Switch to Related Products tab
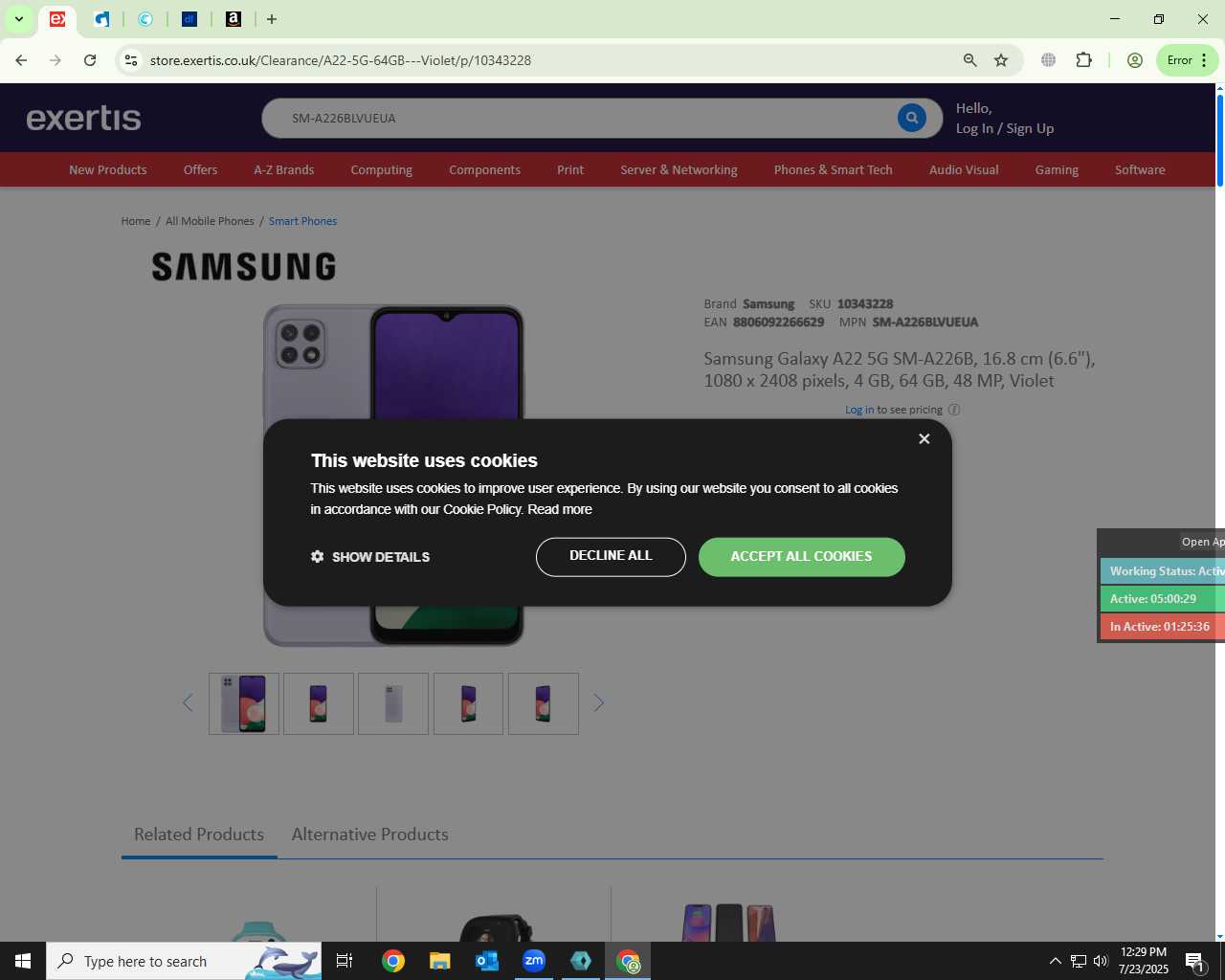 pos(199,835)
